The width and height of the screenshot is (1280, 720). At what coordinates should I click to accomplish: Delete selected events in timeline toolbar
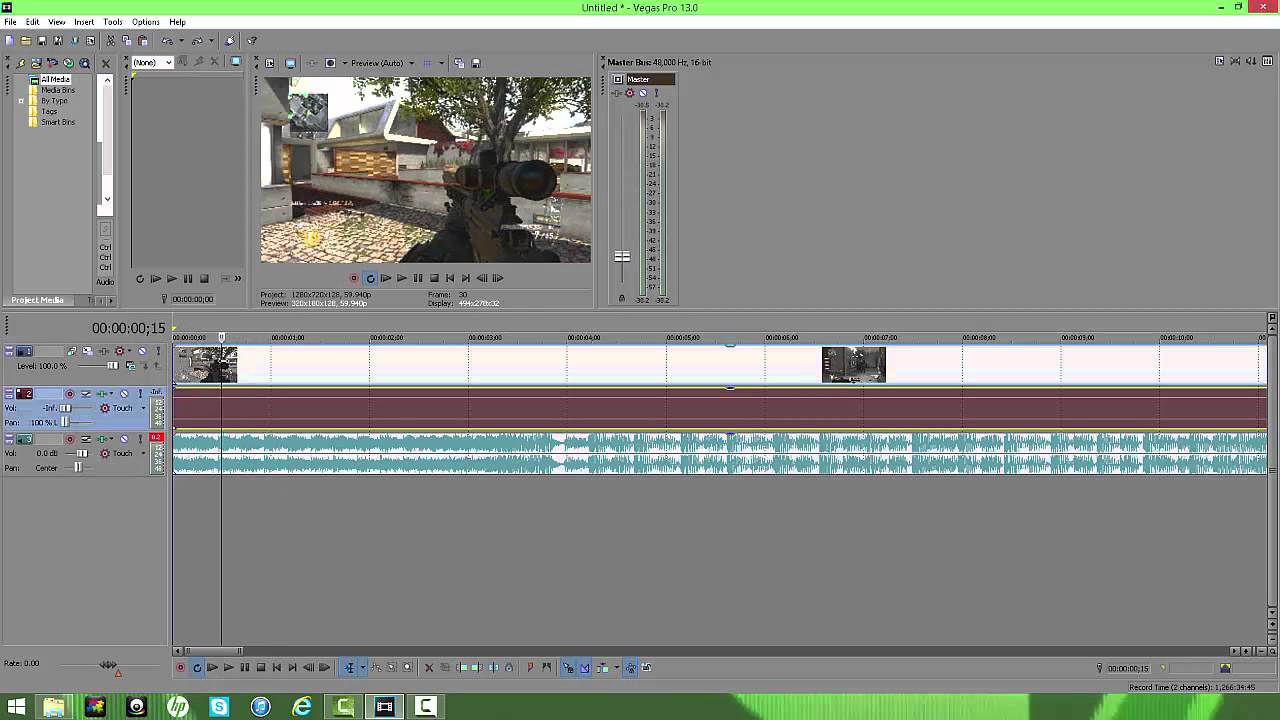(429, 667)
